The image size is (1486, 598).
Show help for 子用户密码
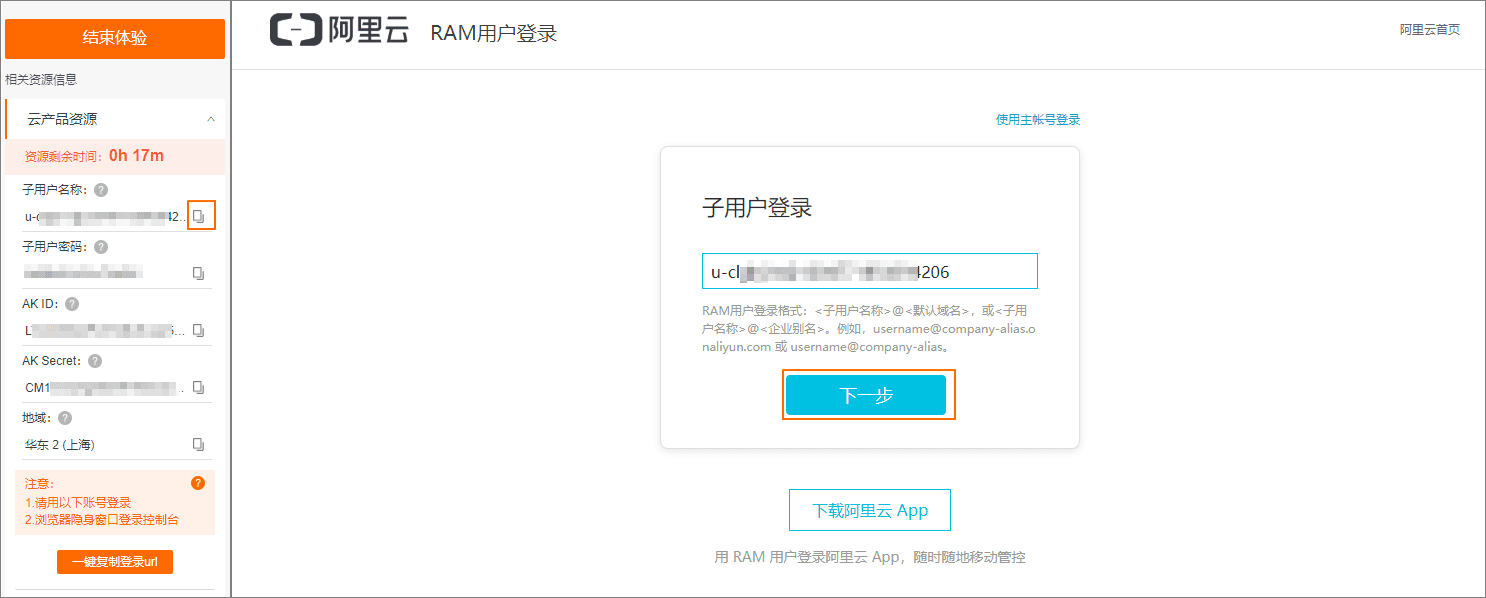101,247
